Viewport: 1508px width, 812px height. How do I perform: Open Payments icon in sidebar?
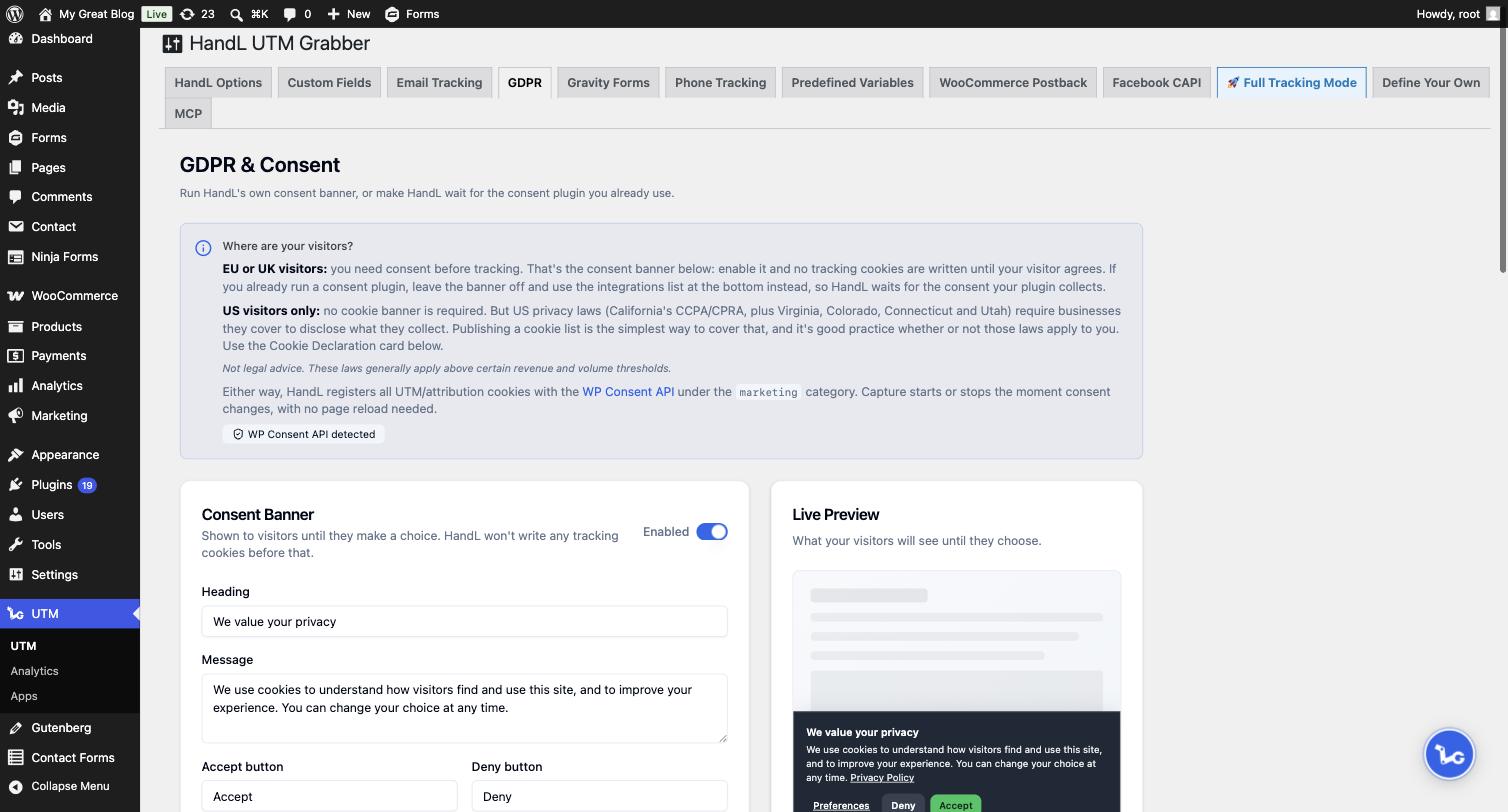(x=15, y=356)
